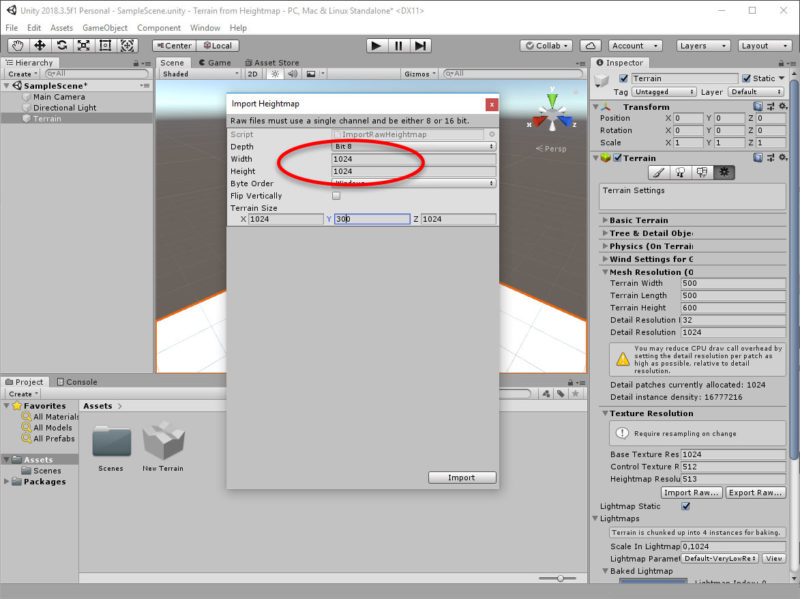The height and width of the screenshot is (599, 800).
Task: Open the Account dropdown
Action: [x=635, y=45]
